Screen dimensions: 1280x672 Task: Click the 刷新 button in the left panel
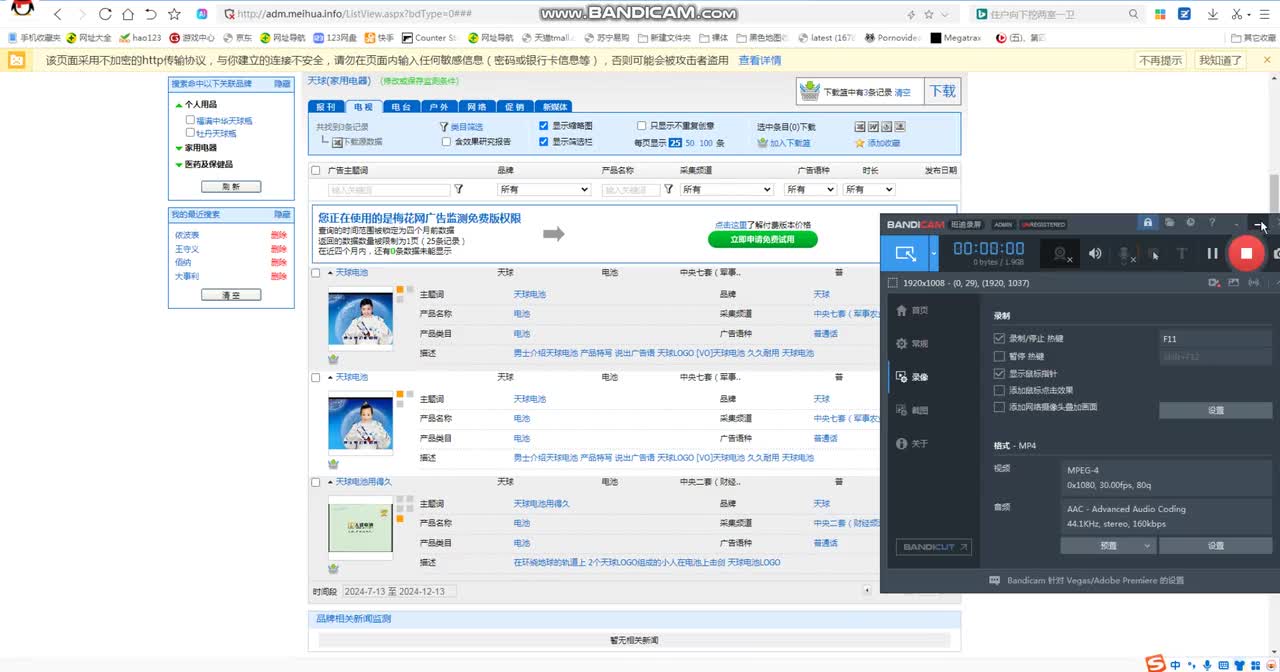click(x=231, y=186)
